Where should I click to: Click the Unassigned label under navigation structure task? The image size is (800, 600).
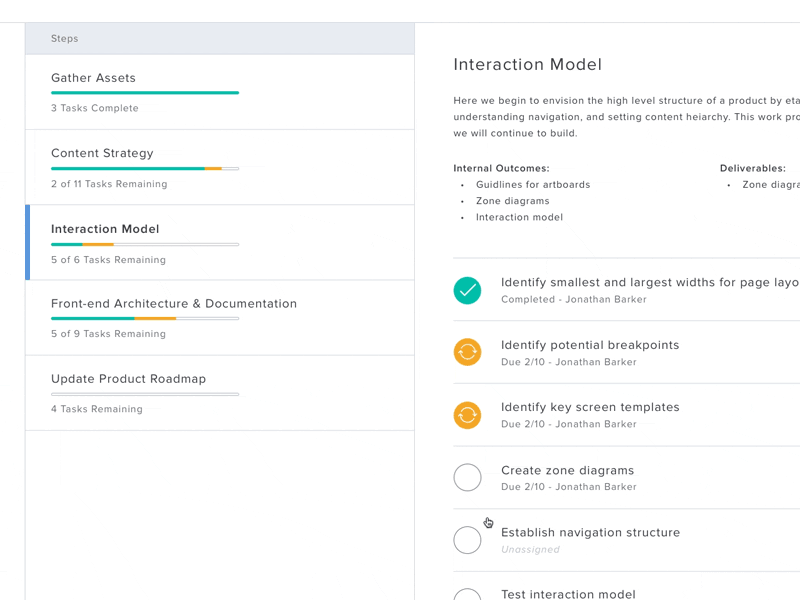pos(530,549)
